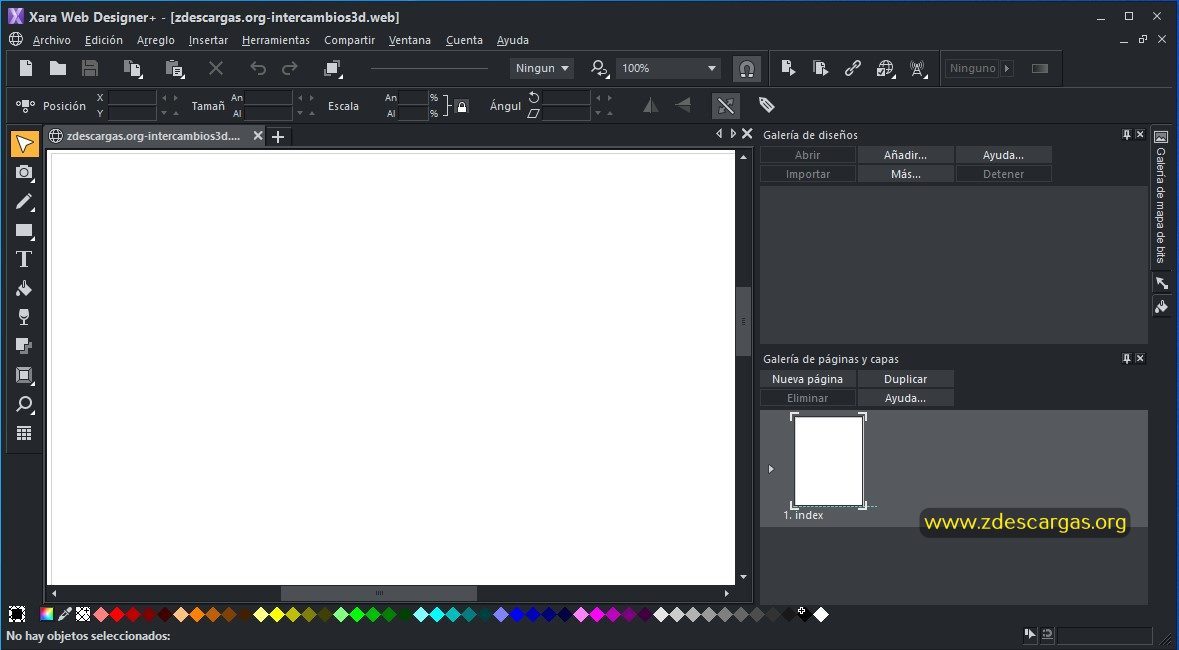Select the Zoom magnifier tool
The image size is (1179, 650).
click(x=24, y=405)
